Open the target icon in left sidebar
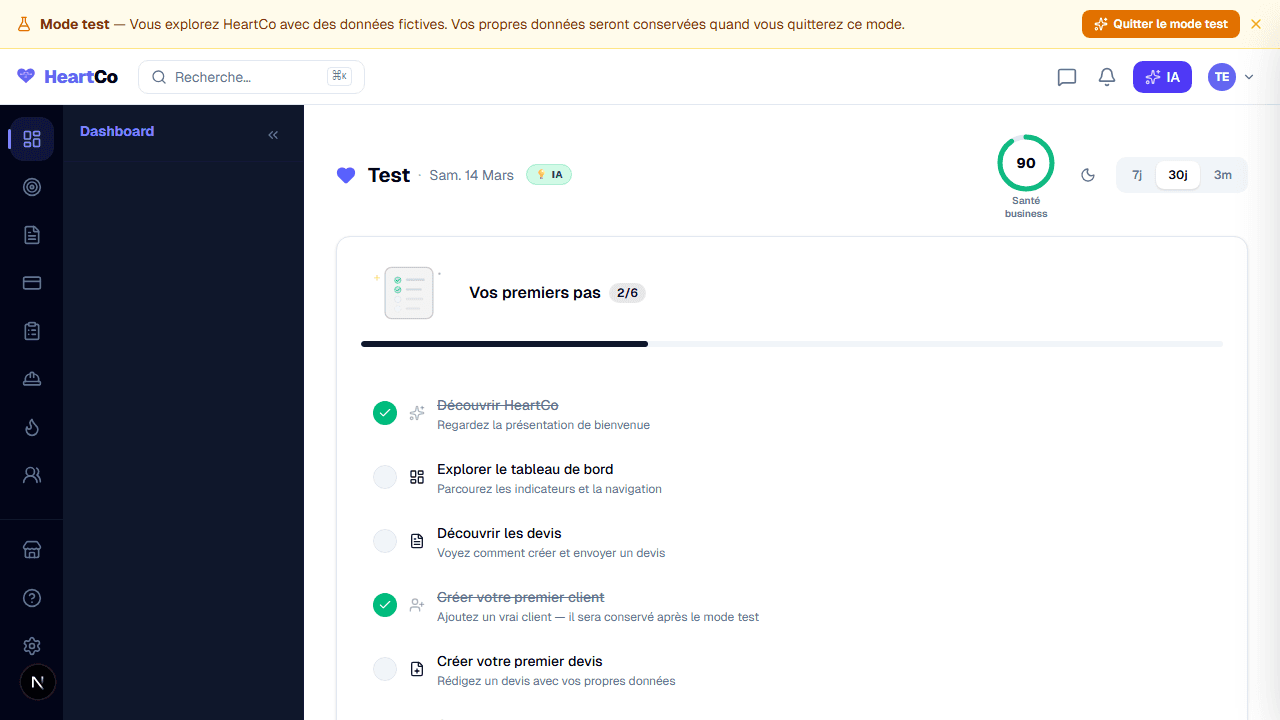1280x720 pixels. 32,187
